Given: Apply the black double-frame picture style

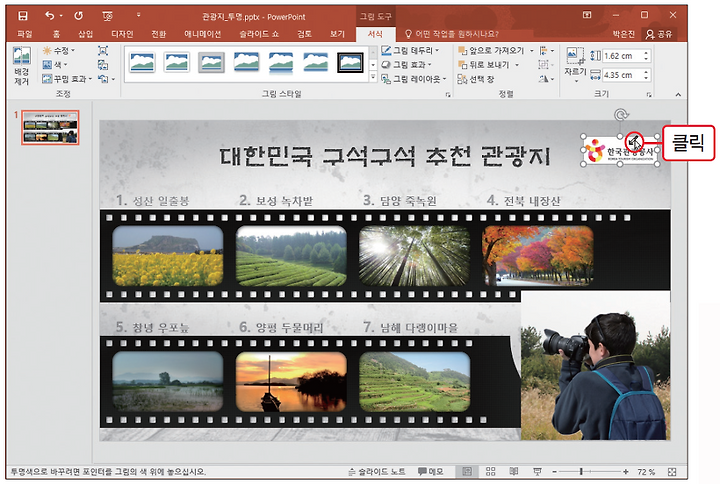Looking at the screenshot, I should click(x=351, y=62).
